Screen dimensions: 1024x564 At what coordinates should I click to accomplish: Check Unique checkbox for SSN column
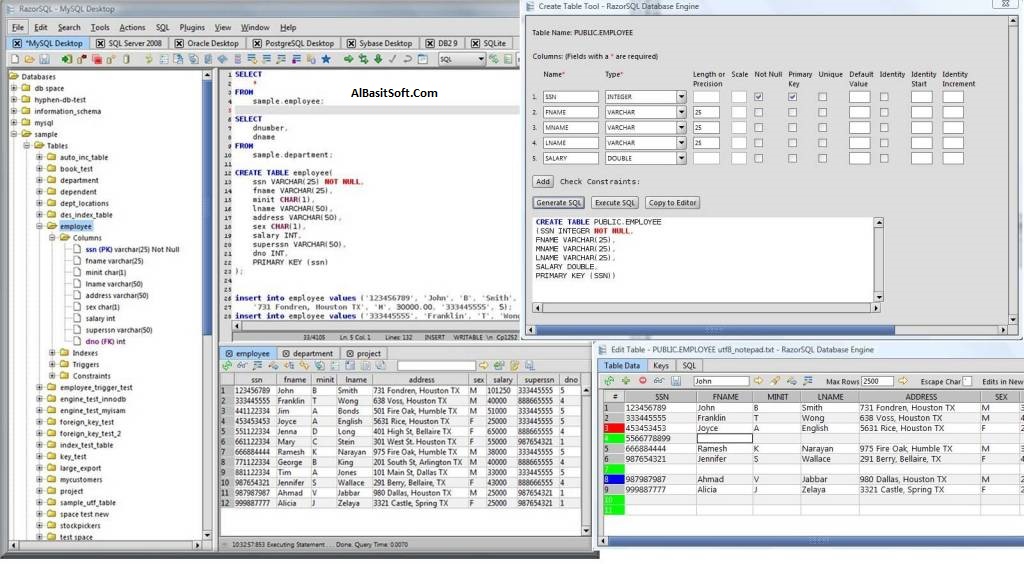822,97
